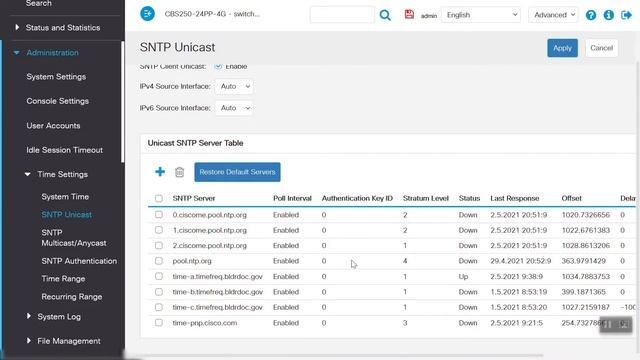Click the search magnifier icon
Viewport: 640px width, 360px height.
385,15
